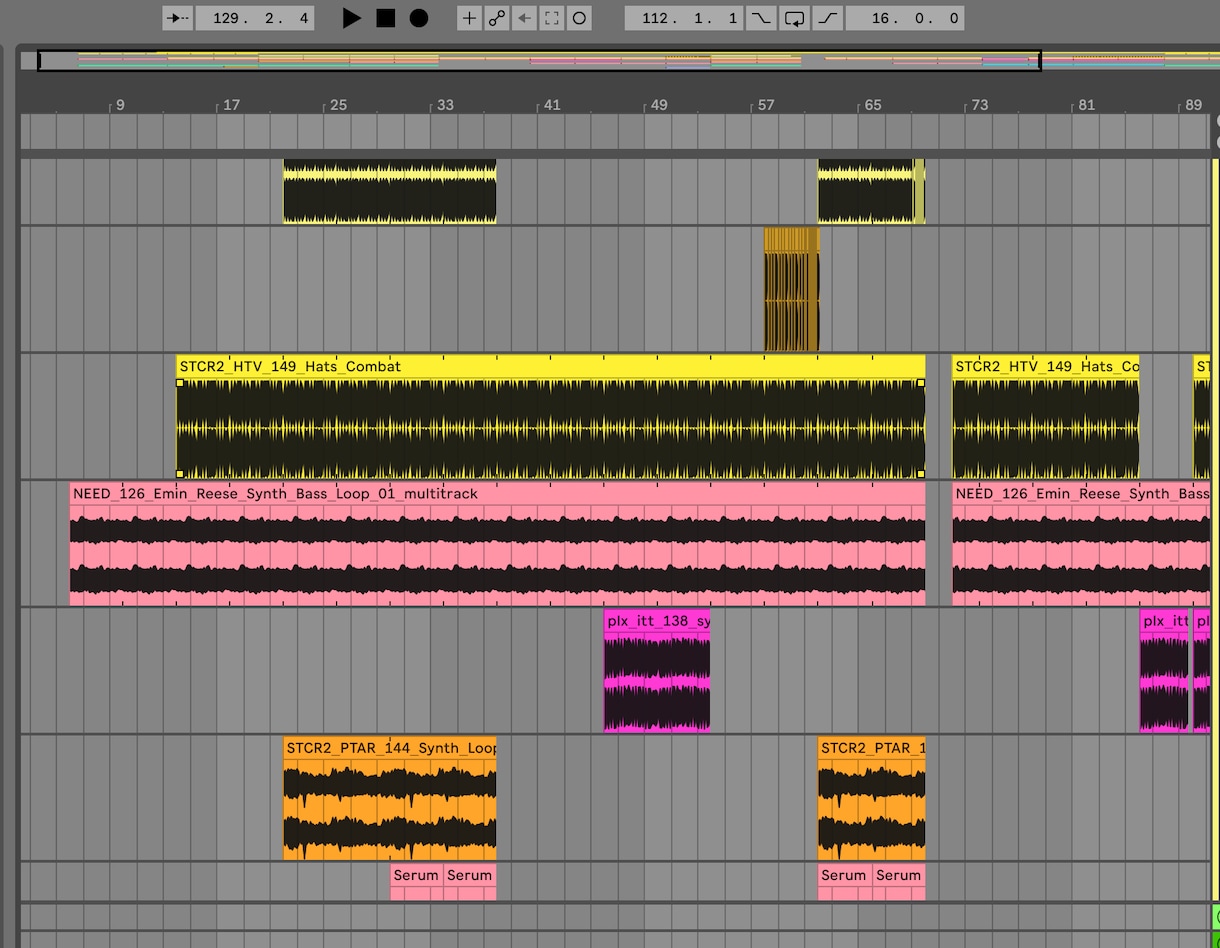Toggle the Automation Arm button
Viewport: 1220px width, 948px height.
coord(497,18)
